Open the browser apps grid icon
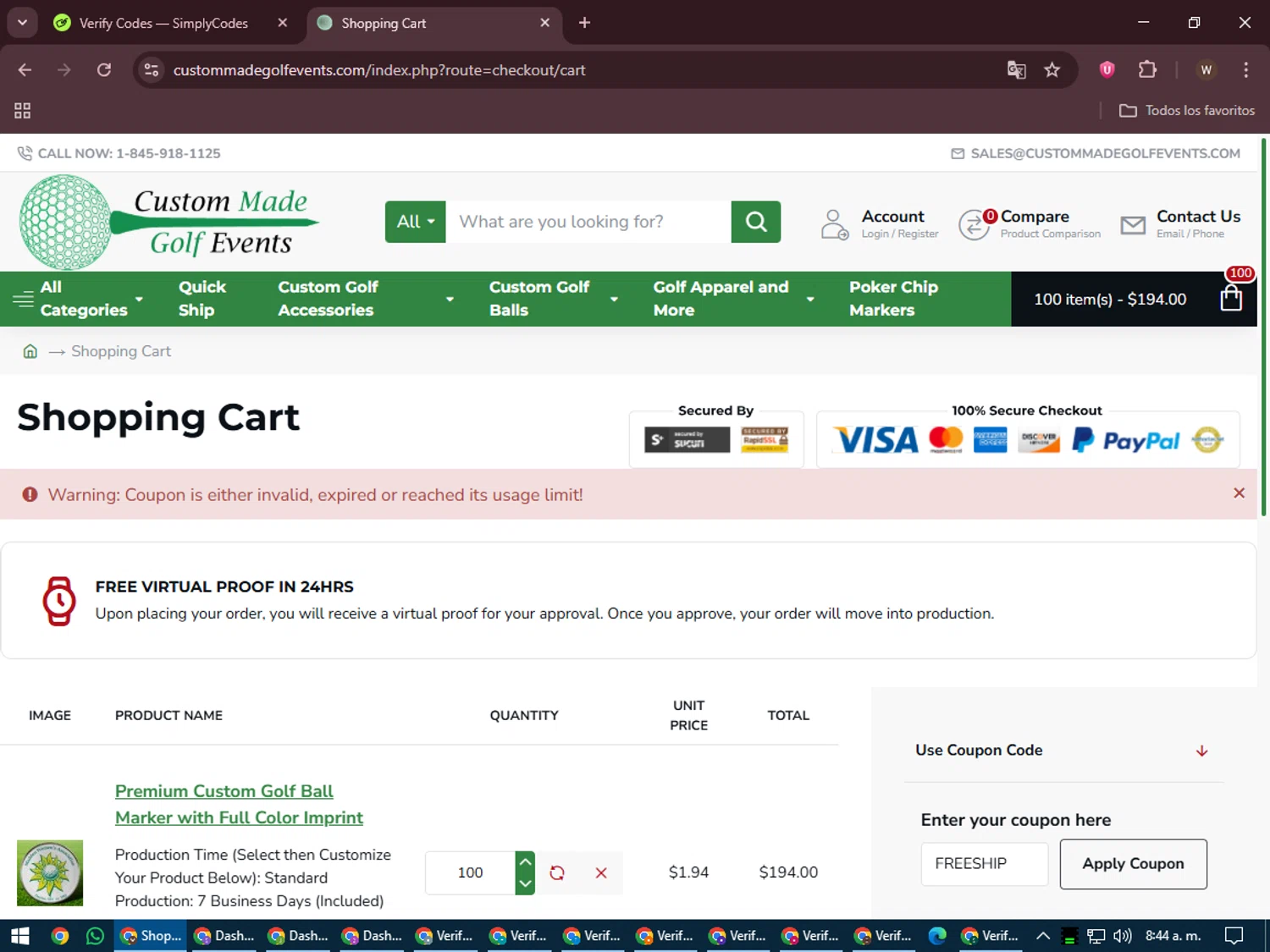Viewport: 1270px width, 952px height. [23, 110]
